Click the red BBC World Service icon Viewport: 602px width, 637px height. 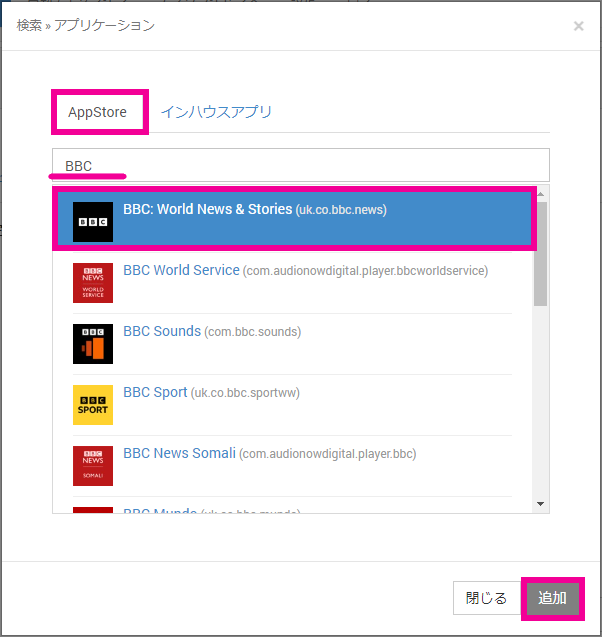coord(93,283)
